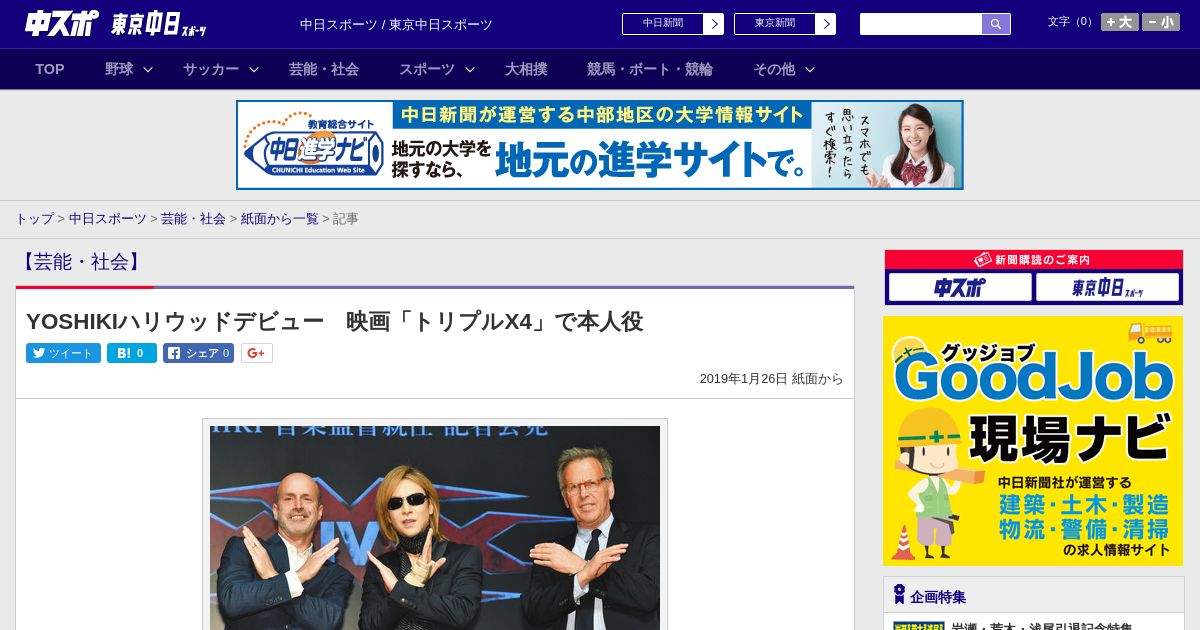Viewport: 1200px width, 630px height.
Task: Click the 企画特集 medal icon
Action: pos(899,595)
